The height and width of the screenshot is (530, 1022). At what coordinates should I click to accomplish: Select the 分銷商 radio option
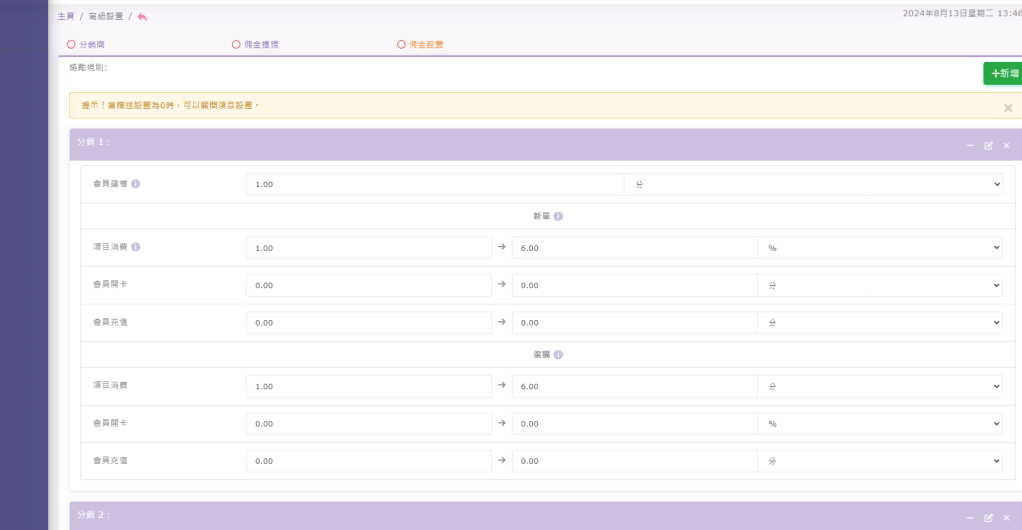pyautogui.click(x=71, y=45)
